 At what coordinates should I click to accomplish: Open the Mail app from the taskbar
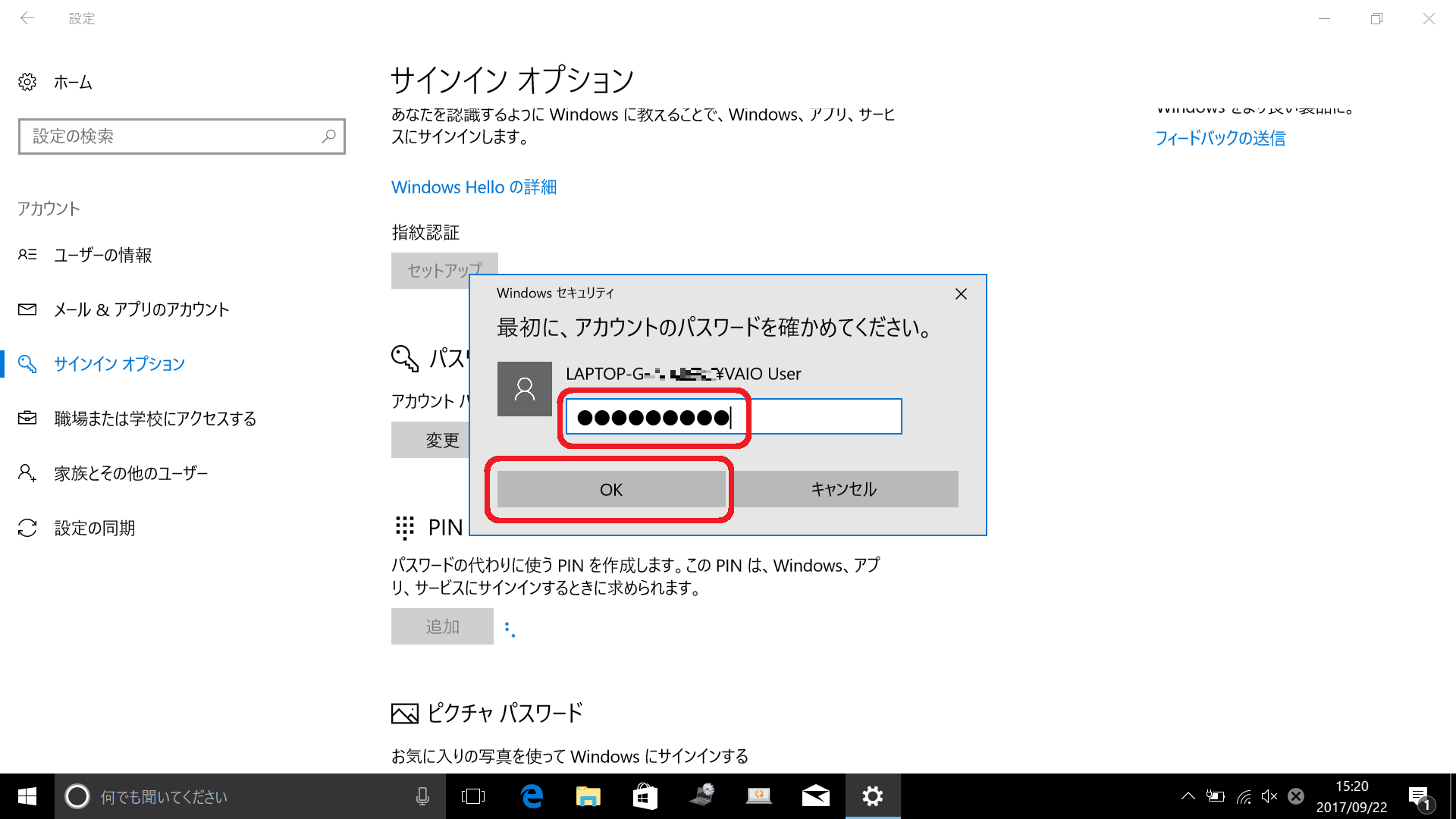tap(816, 796)
